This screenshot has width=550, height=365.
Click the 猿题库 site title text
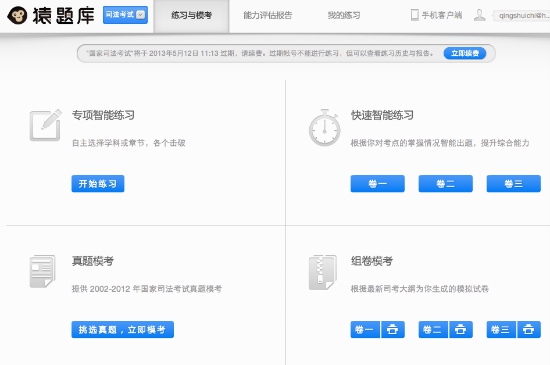63,16
